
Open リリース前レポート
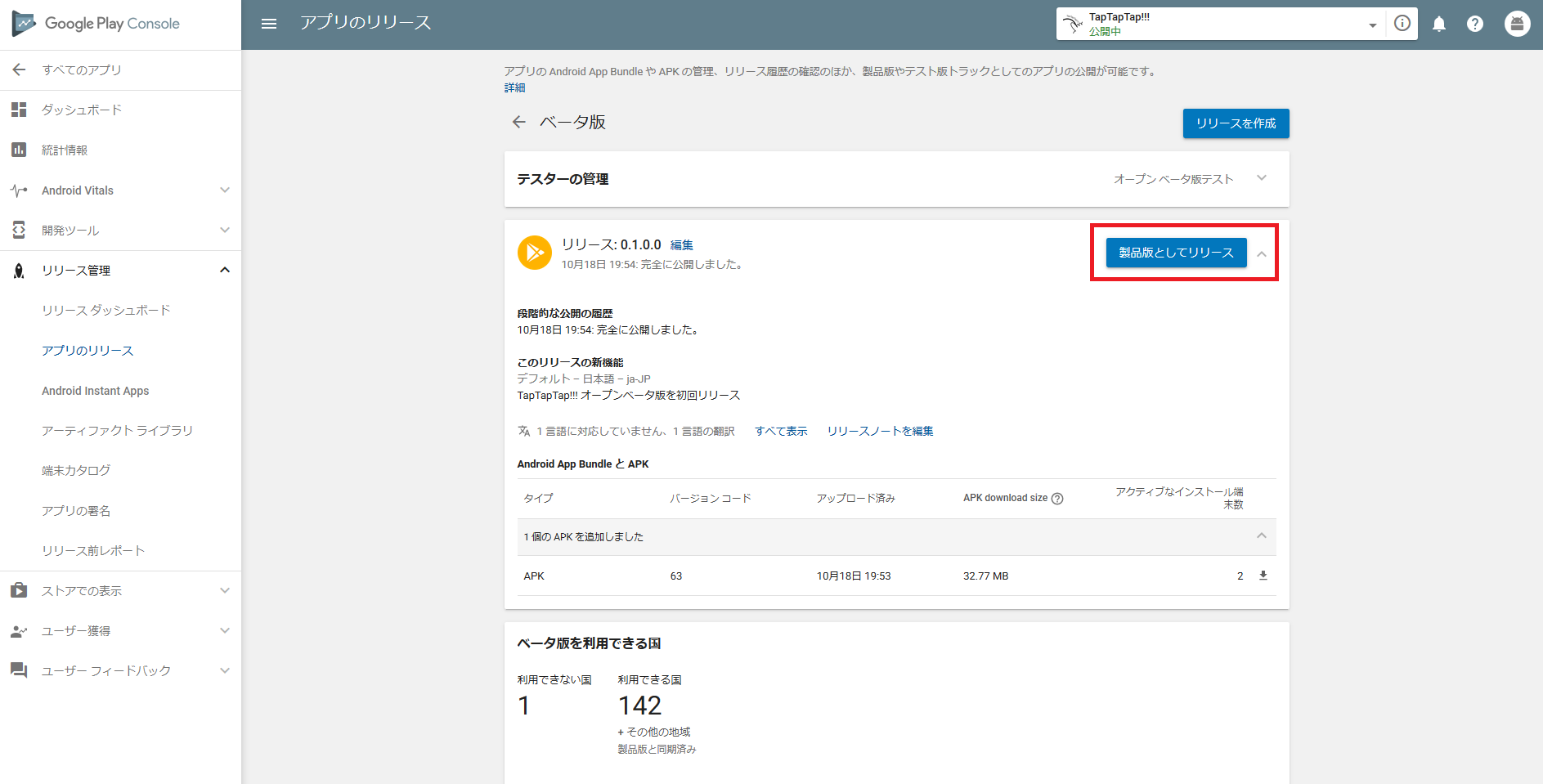[93, 551]
